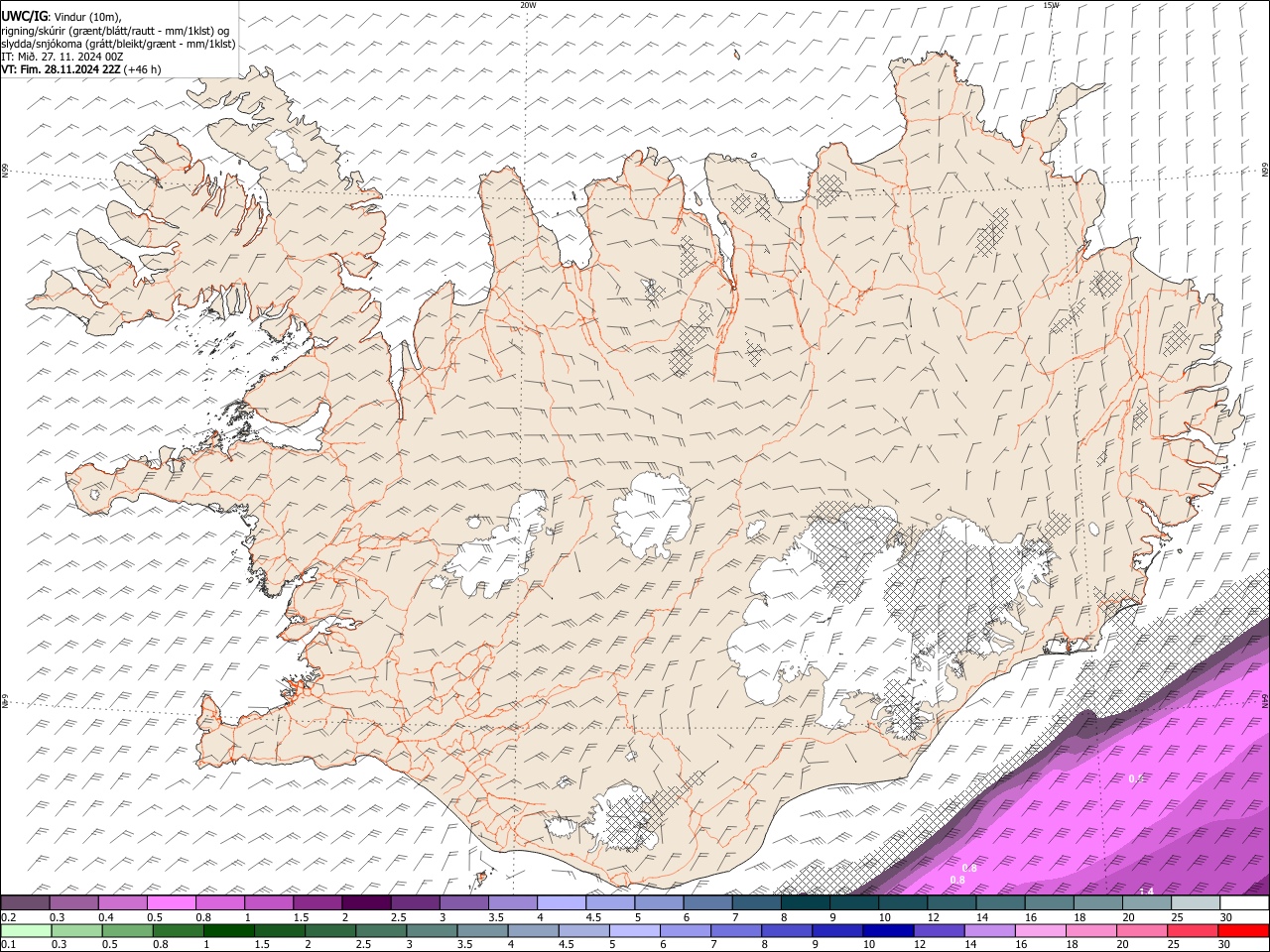Select the light pink 16 swatch in lower legend

[1040, 930]
